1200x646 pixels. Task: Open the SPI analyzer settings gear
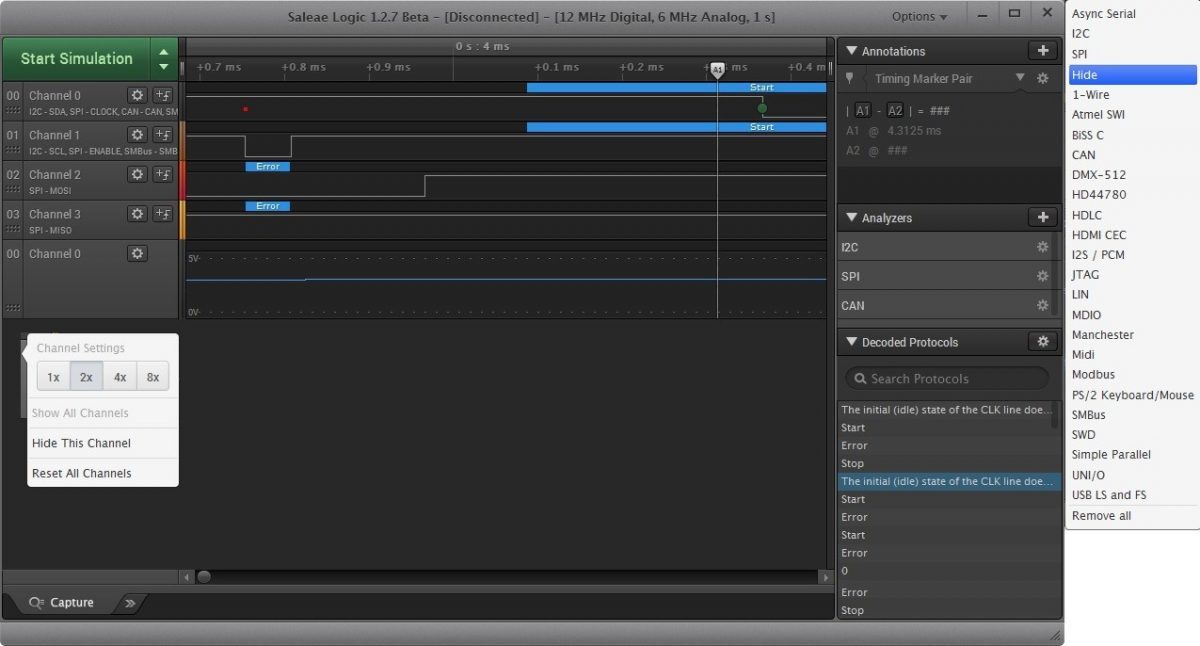(1042, 276)
